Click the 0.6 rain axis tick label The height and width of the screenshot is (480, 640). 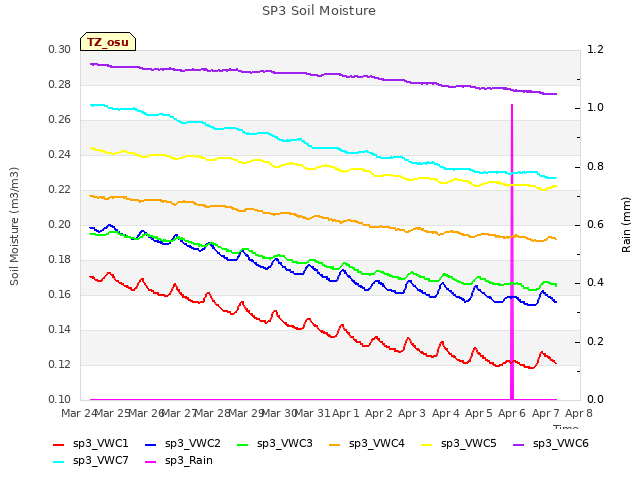[595, 224]
